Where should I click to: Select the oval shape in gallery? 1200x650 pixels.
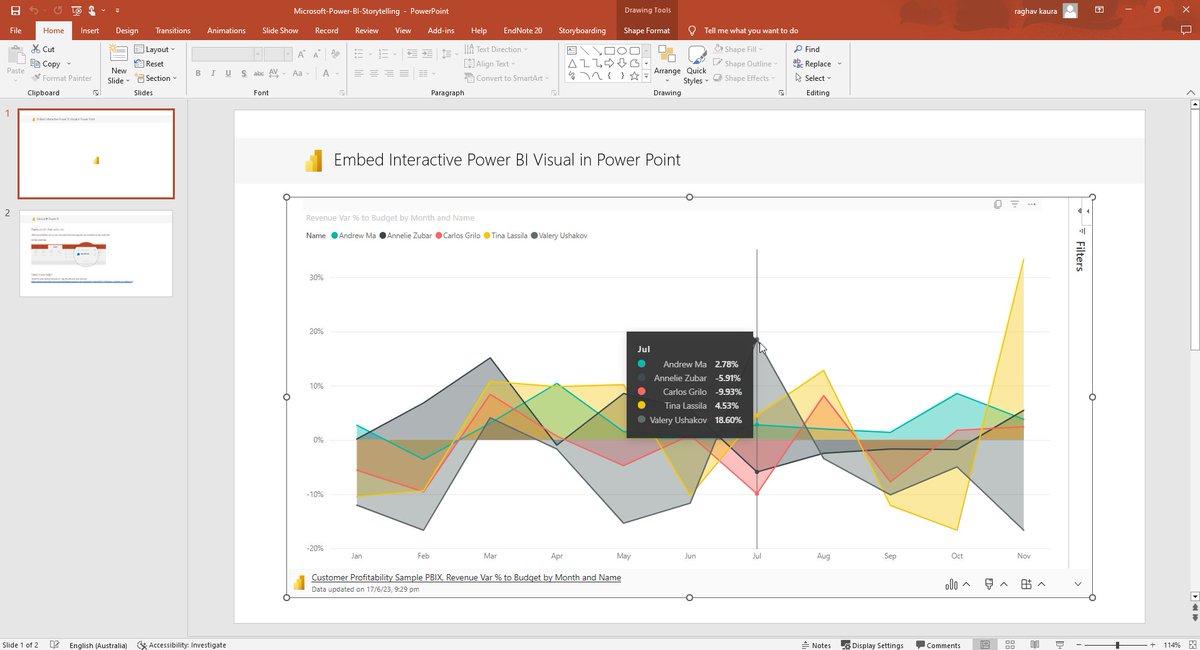coord(621,49)
